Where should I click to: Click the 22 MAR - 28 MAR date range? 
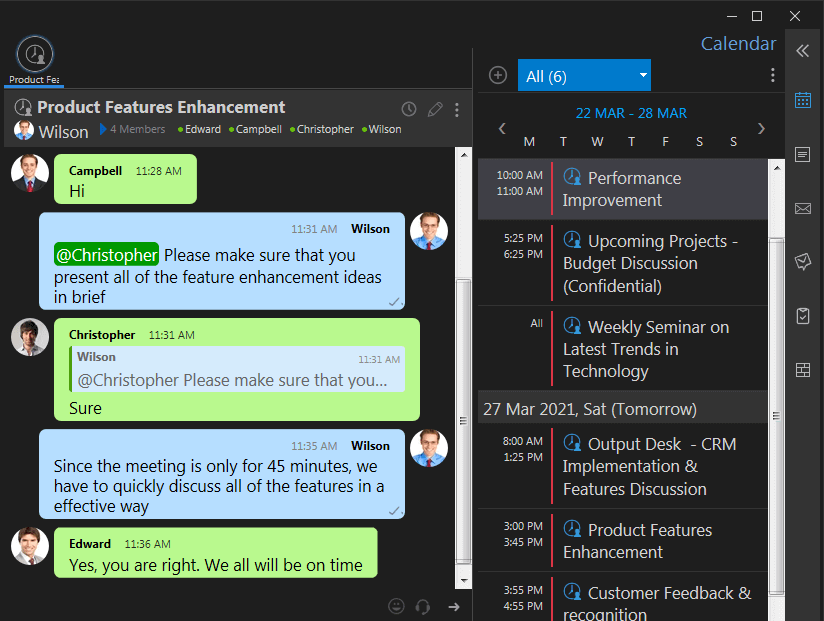click(x=631, y=113)
